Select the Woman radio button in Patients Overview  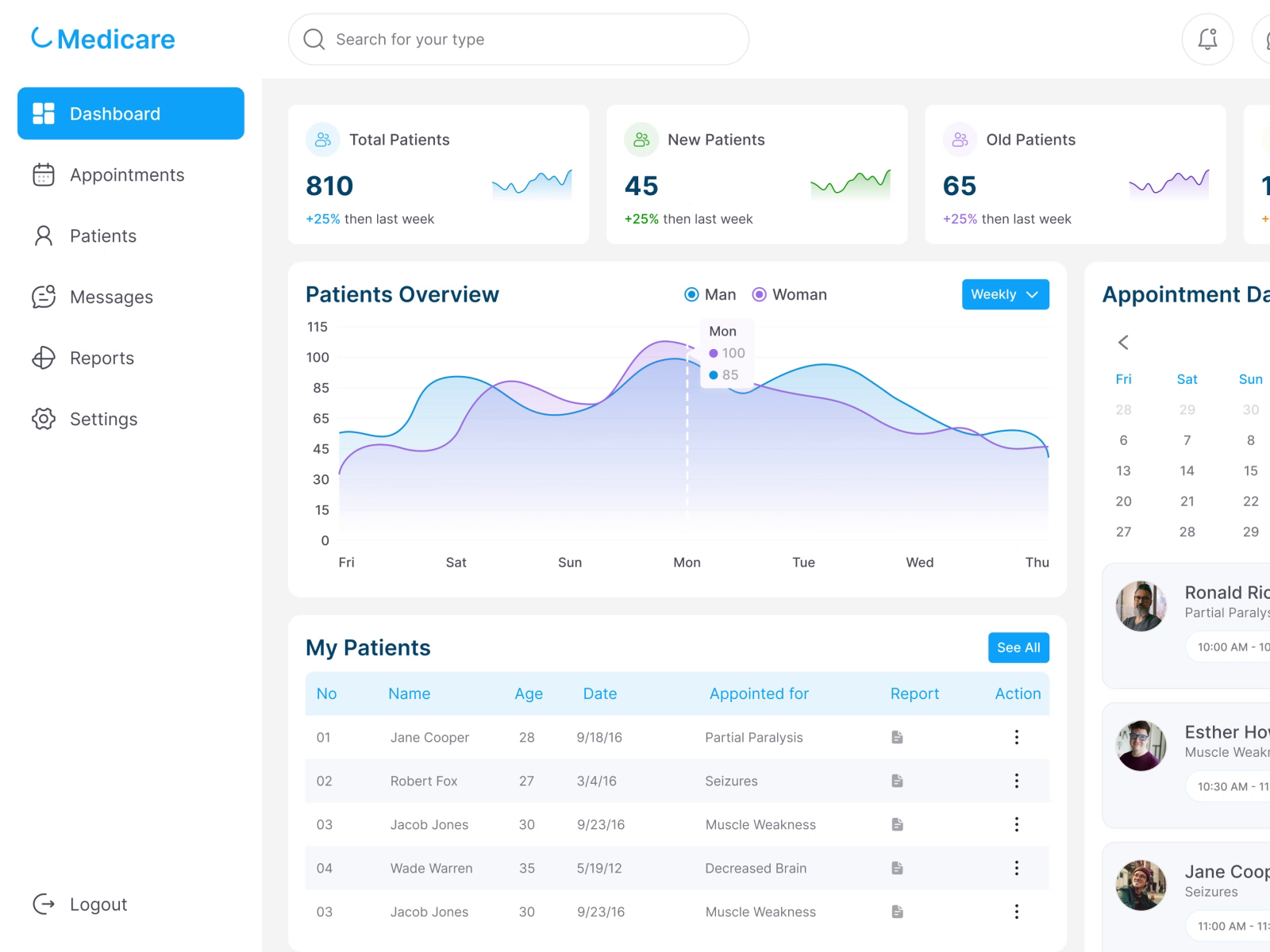(x=759, y=294)
